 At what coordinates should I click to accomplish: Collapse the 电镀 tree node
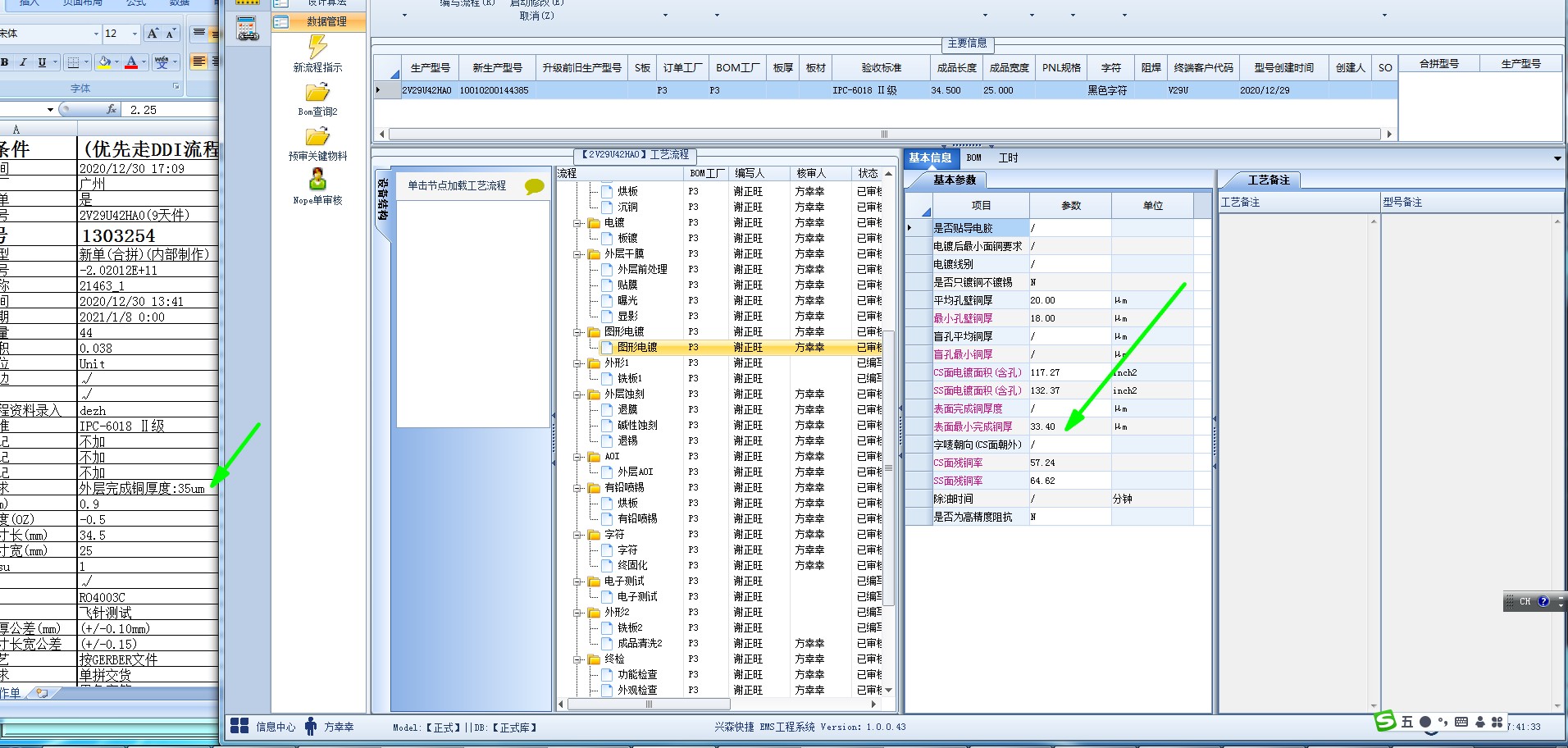click(577, 223)
